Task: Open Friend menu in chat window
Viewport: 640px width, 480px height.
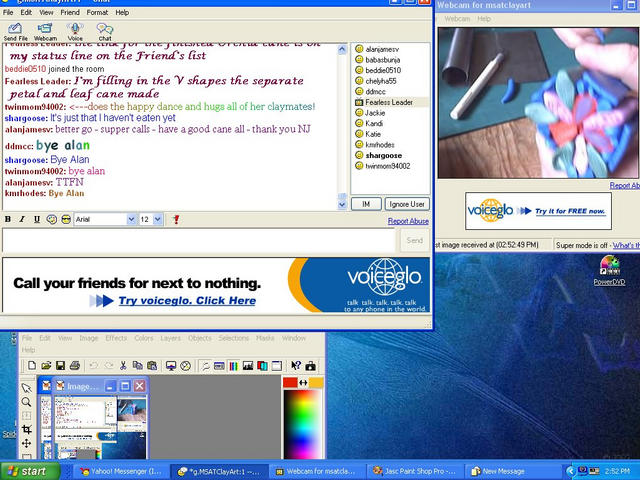Action: 70,13
